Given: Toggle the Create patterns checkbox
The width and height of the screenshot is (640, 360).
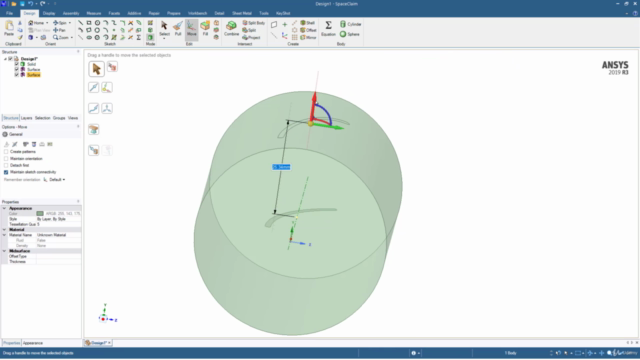Looking at the screenshot, I should tap(6, 152).
